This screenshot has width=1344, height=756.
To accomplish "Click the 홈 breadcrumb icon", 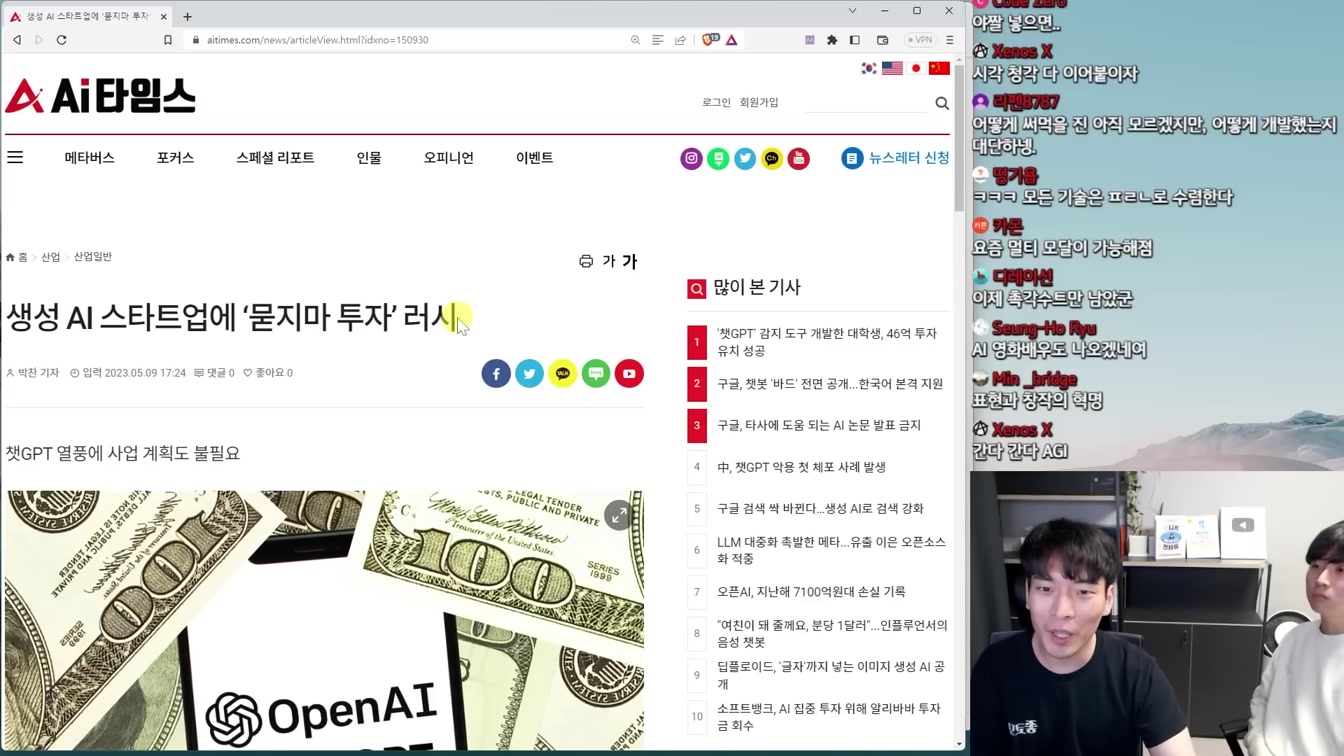I will point(16,257).
